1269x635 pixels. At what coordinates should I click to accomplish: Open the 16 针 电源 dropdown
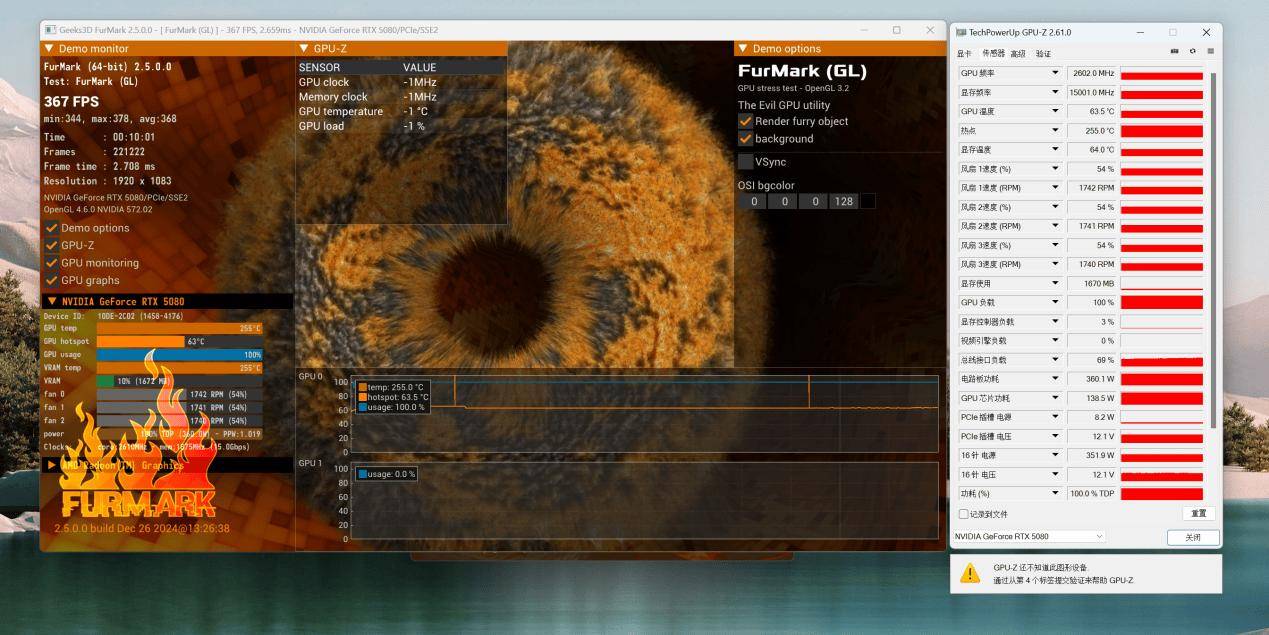tap(1055, 455)
